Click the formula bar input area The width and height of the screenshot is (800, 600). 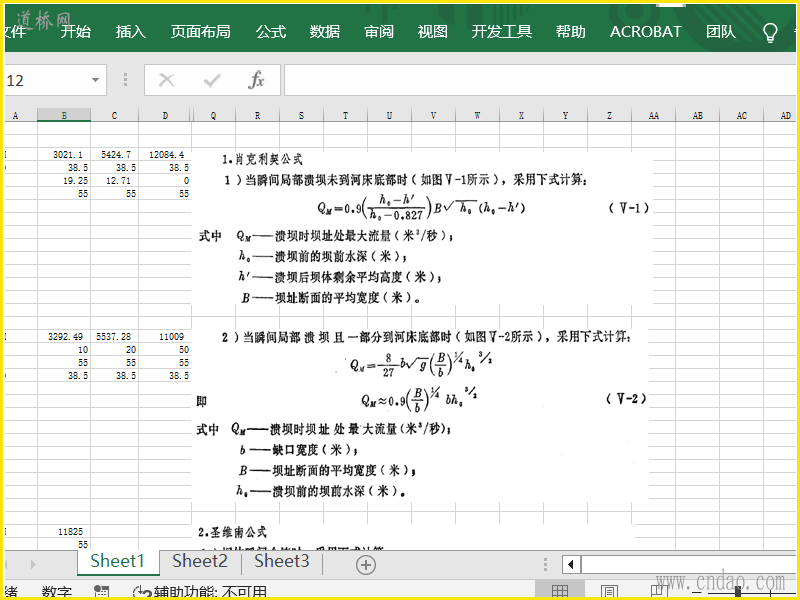(x=541, y=80)
